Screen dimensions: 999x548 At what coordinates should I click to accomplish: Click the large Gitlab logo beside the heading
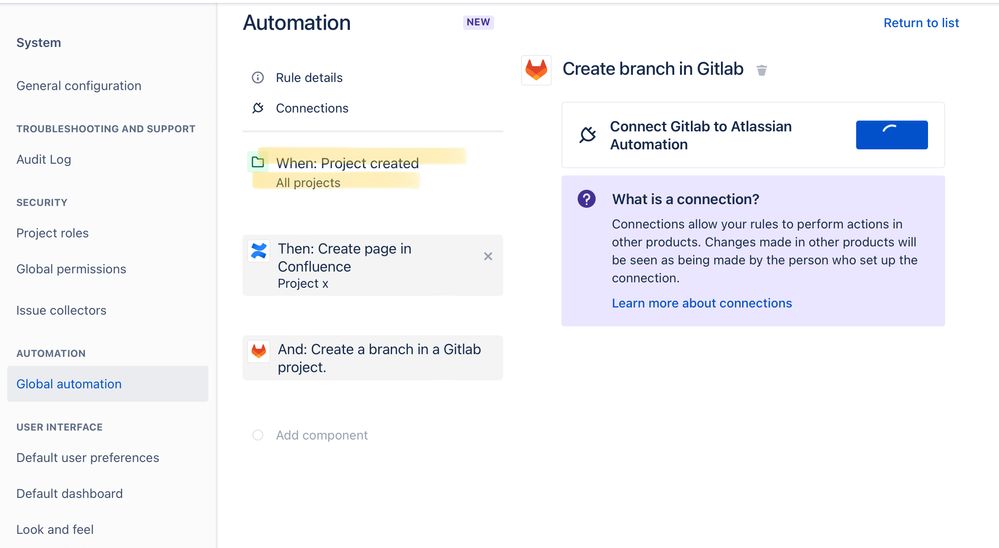pos(536,69)
